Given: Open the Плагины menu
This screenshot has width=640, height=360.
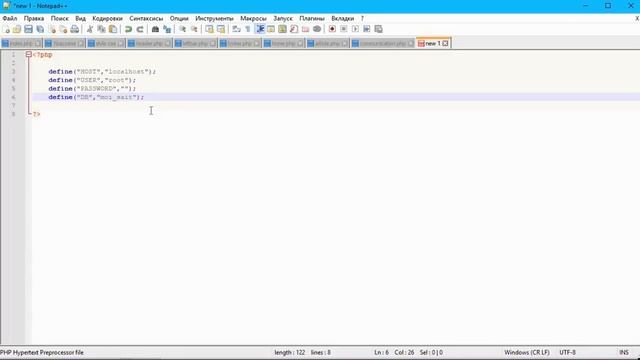Looking at the screenshot, I should (312, 18).
